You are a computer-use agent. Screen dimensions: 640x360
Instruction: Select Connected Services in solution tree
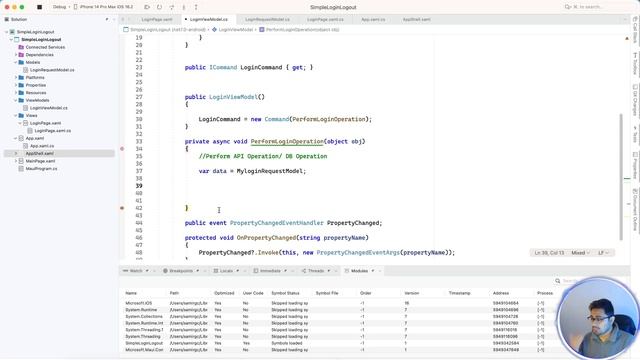coord(45,47)
